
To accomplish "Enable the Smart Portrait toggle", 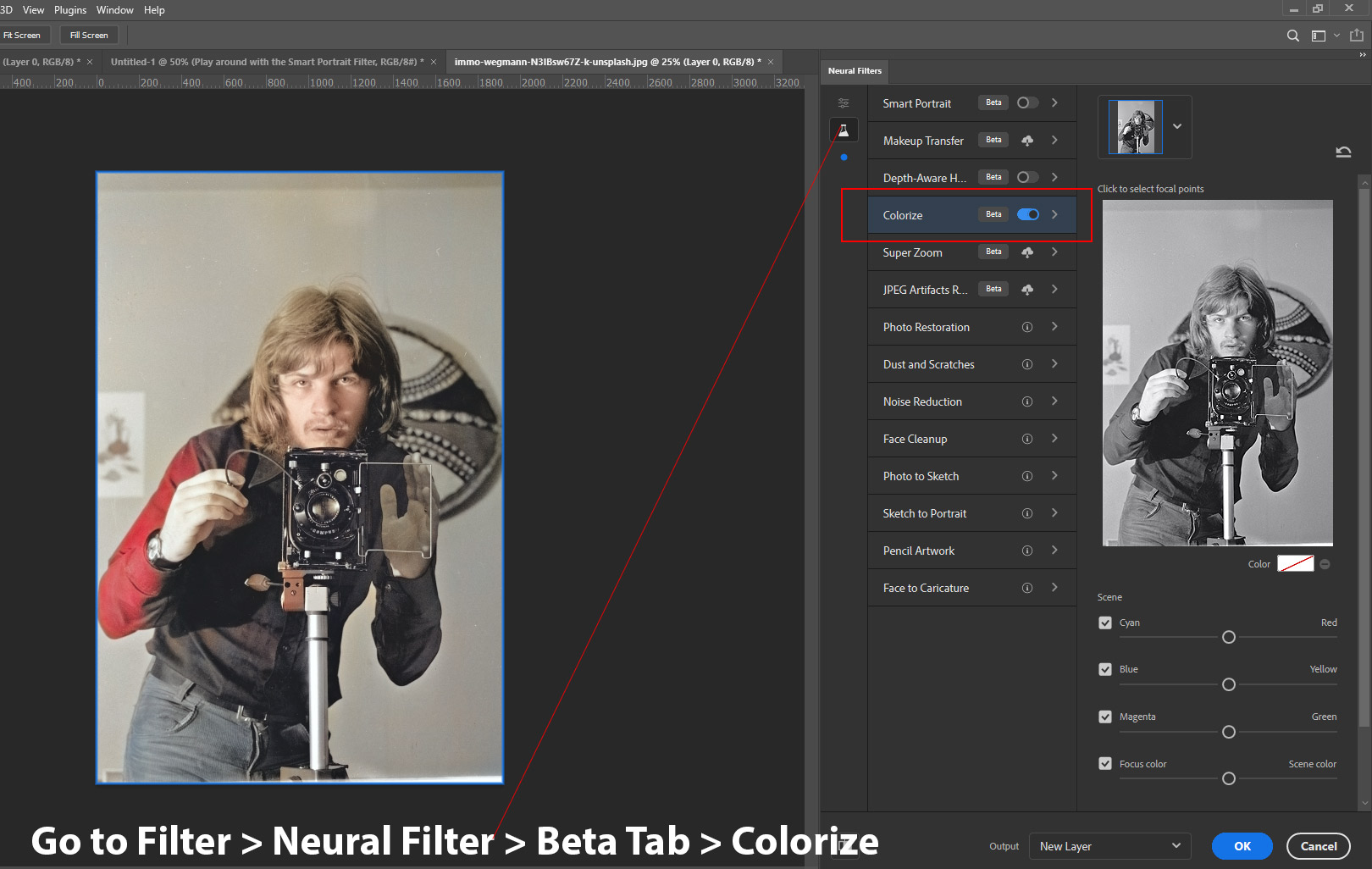I will [1027, 103].
